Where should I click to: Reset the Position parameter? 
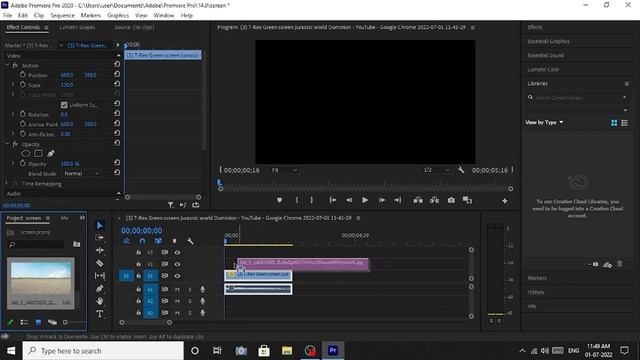click(117, 74)
